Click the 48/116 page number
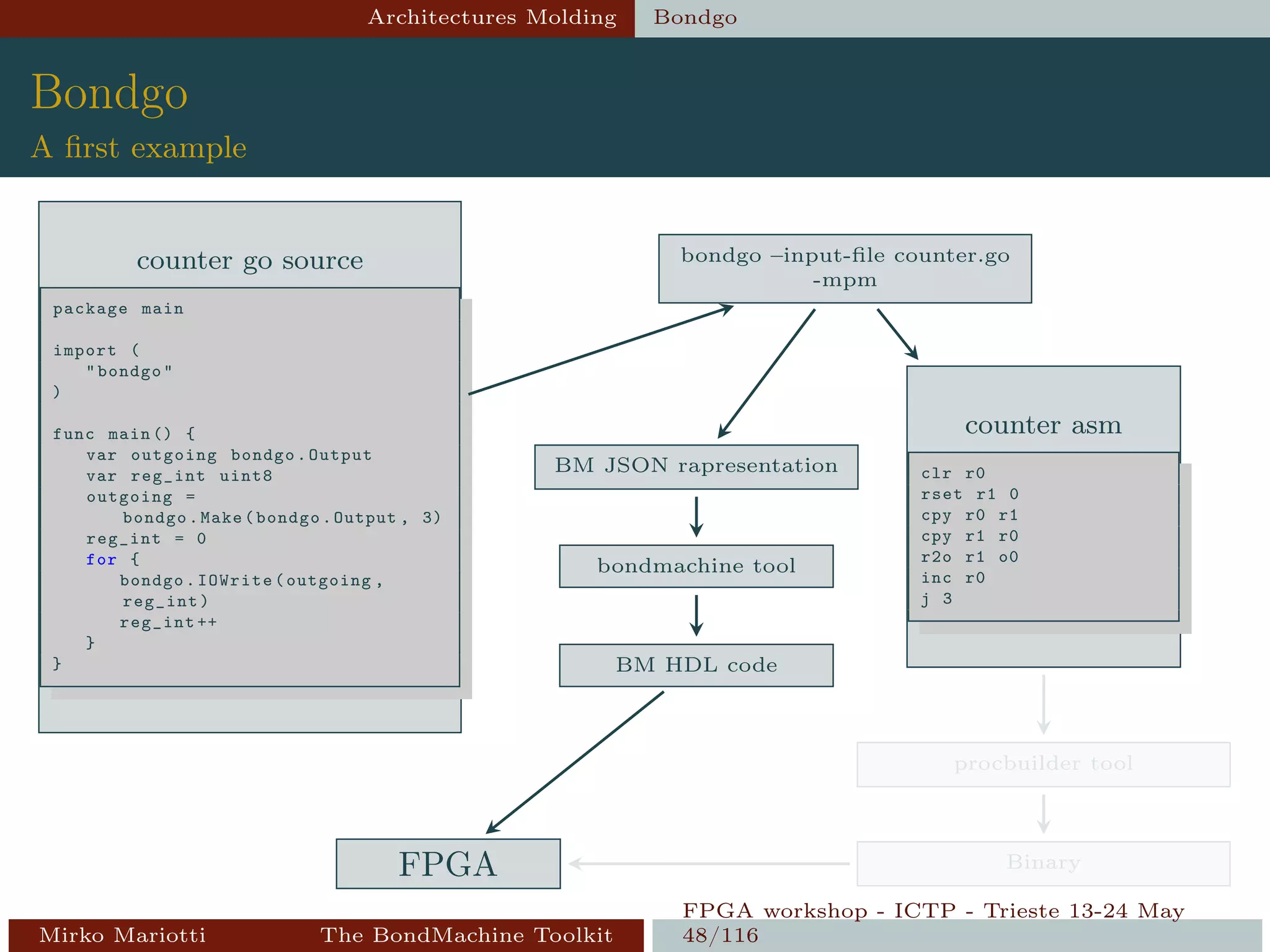Screen dimensions: 1270x952 coord(720,935)
